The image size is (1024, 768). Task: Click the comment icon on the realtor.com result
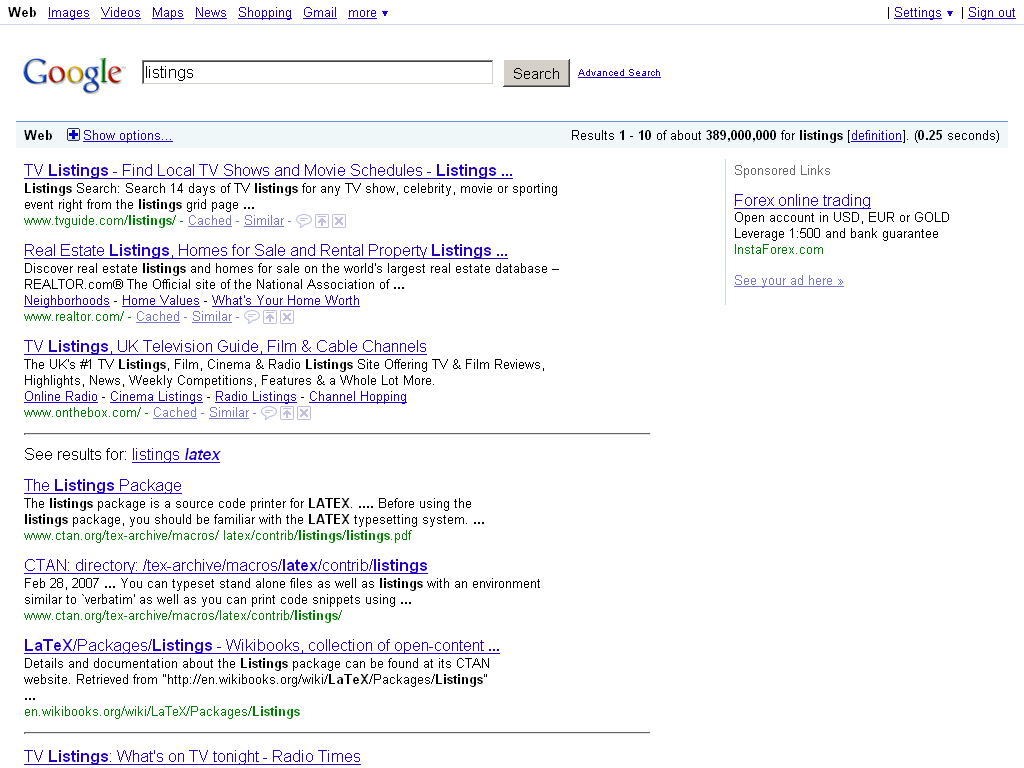click(x=251, y=317)
